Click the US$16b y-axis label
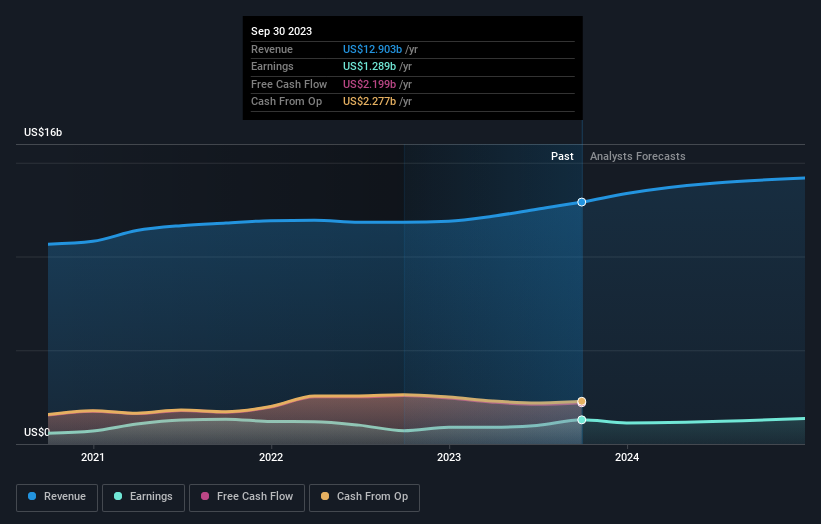Viewport: 821px width, 524px height. click(x=44, y=133)
